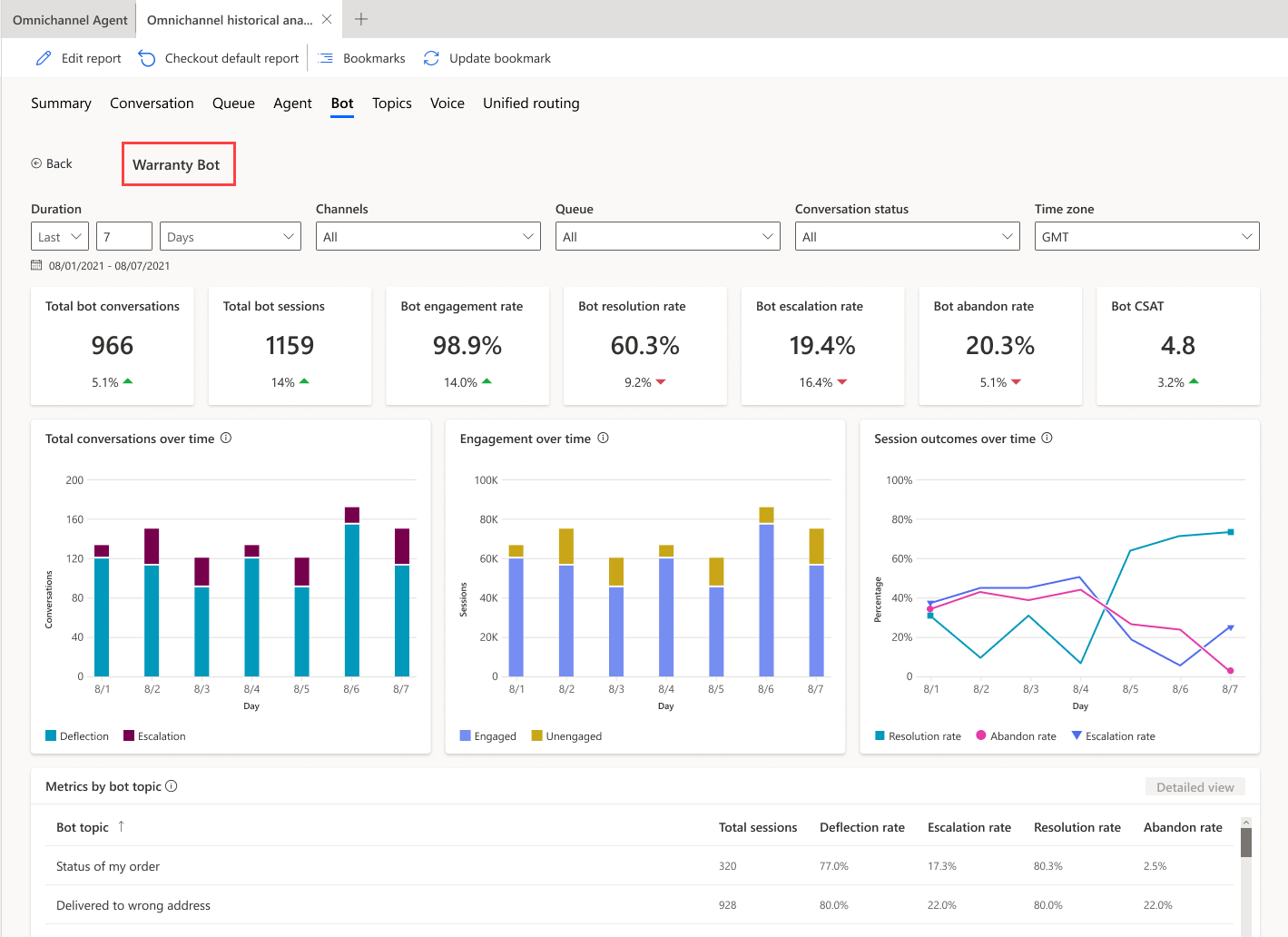Toggle the Resolution rate legend marker
Screen dimensions: 1288x937
tap(880, 735)
